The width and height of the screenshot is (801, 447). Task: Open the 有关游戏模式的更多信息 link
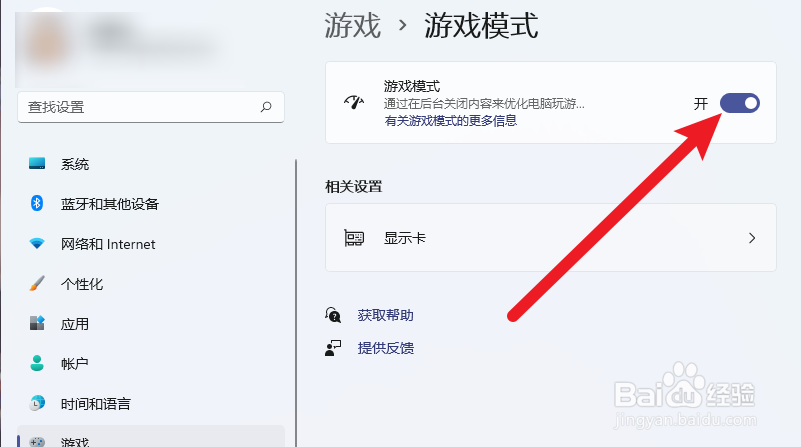[451, 121]
